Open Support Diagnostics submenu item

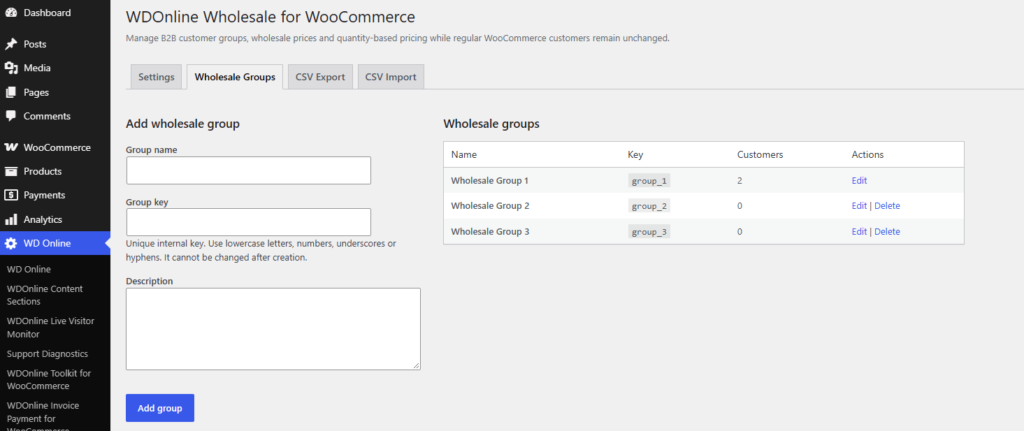47,354
